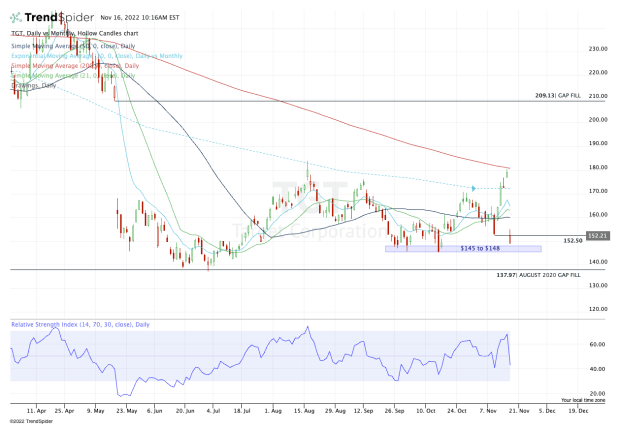The image size is (620, 426).
Task: Click the Relative Strength Index indicator label
Action: [x=80, y=325]
